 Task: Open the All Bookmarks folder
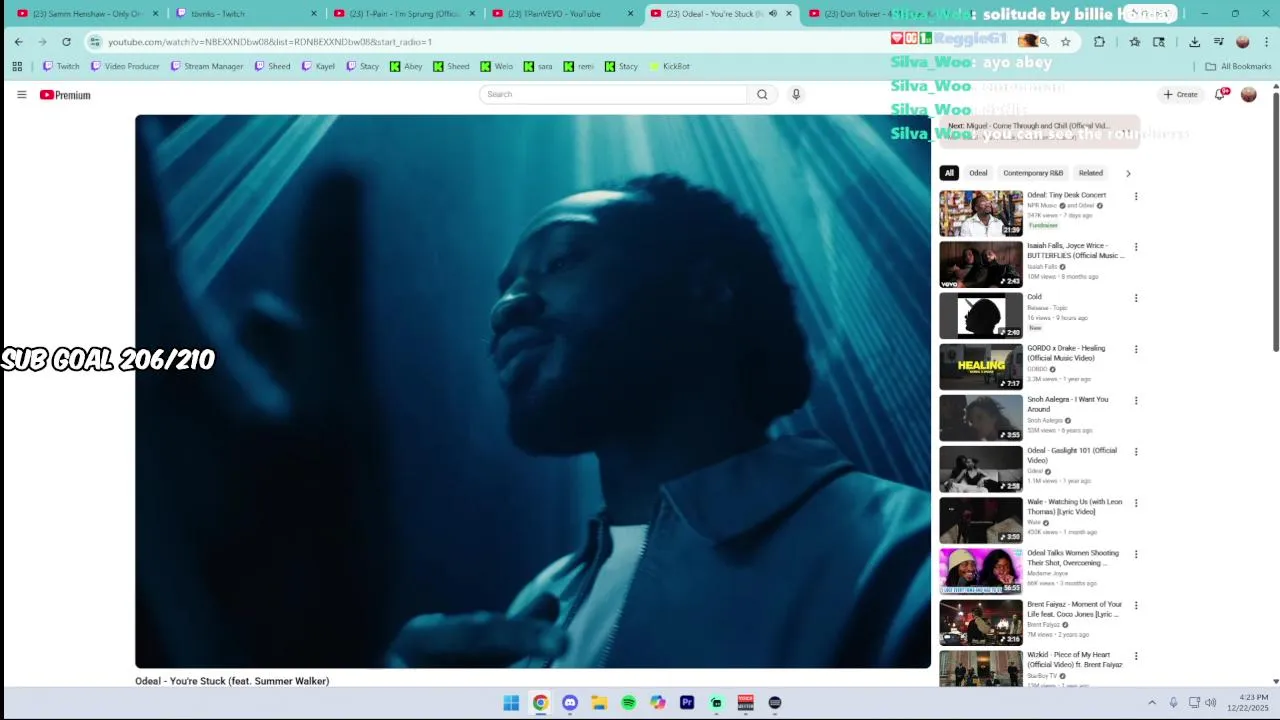pyautogui.click(x=1238, y=66)
